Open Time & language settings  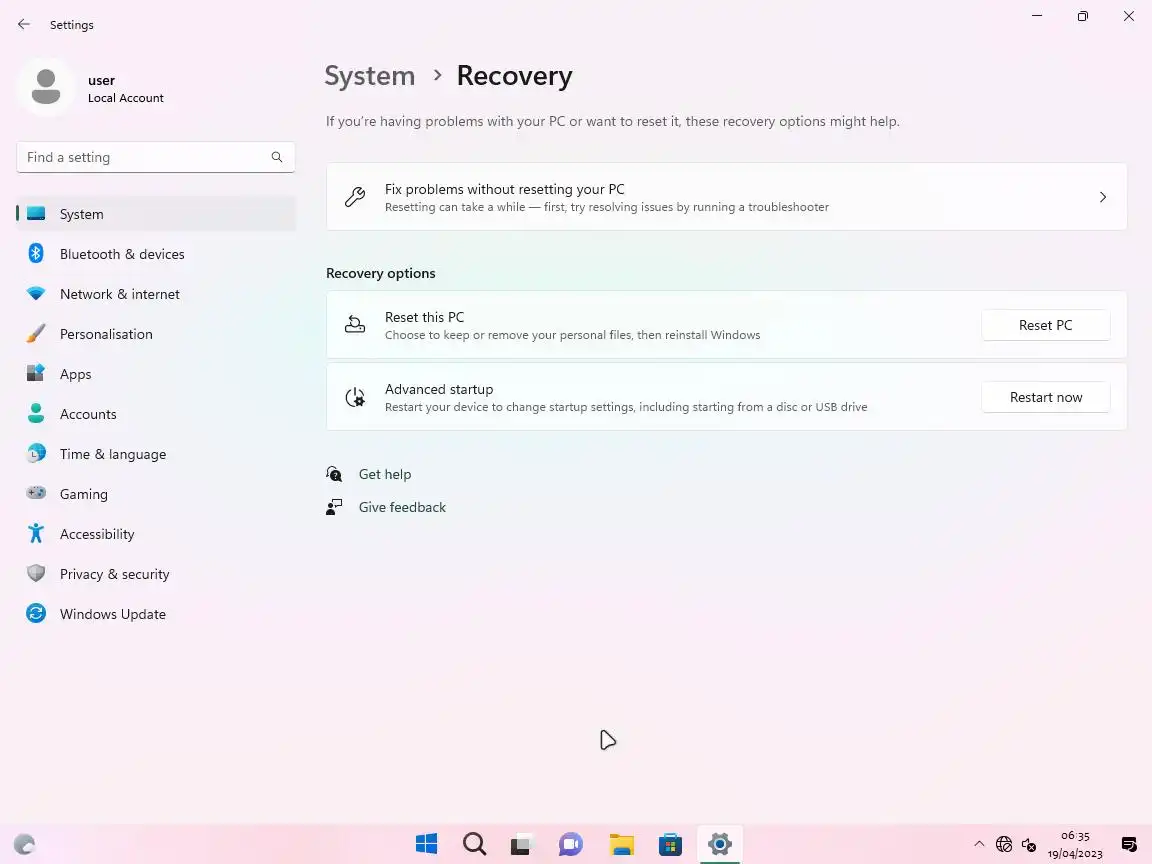156,454
